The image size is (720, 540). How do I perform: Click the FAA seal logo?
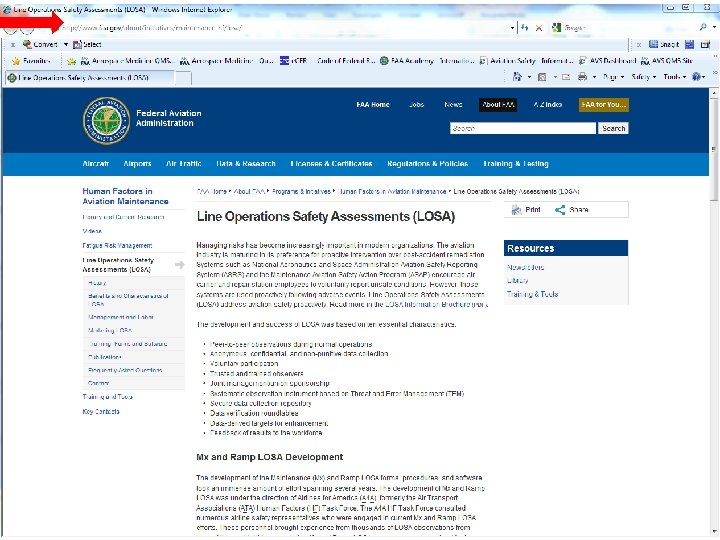(106, 121)
